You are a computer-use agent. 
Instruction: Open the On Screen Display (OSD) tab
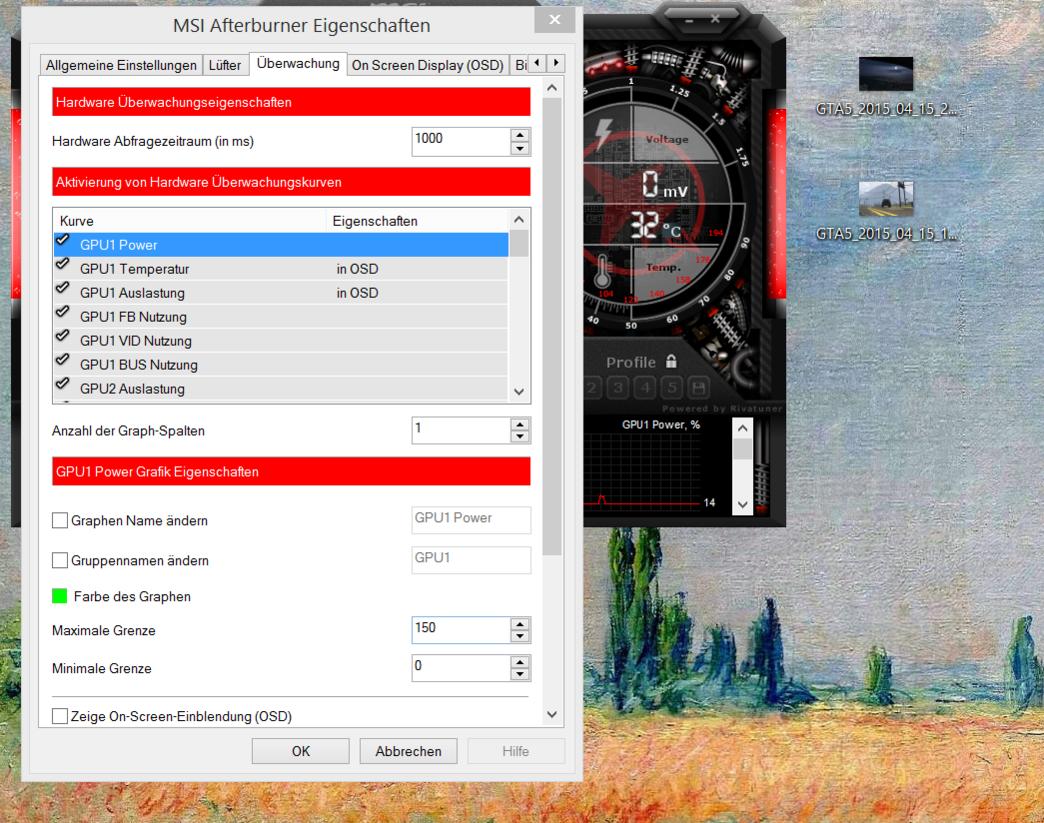[x=427, y=65]
